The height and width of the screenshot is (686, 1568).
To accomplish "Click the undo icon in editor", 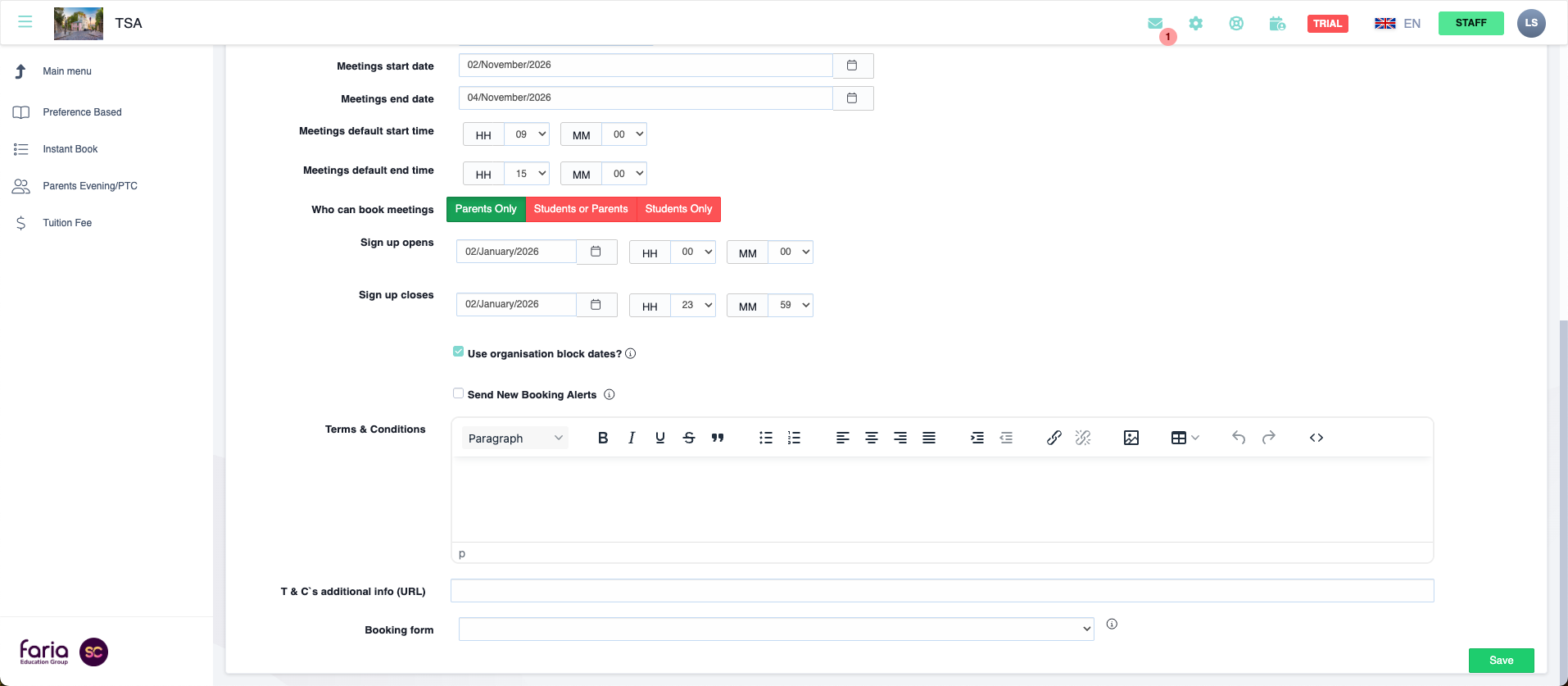I will tap(1239, 438).
